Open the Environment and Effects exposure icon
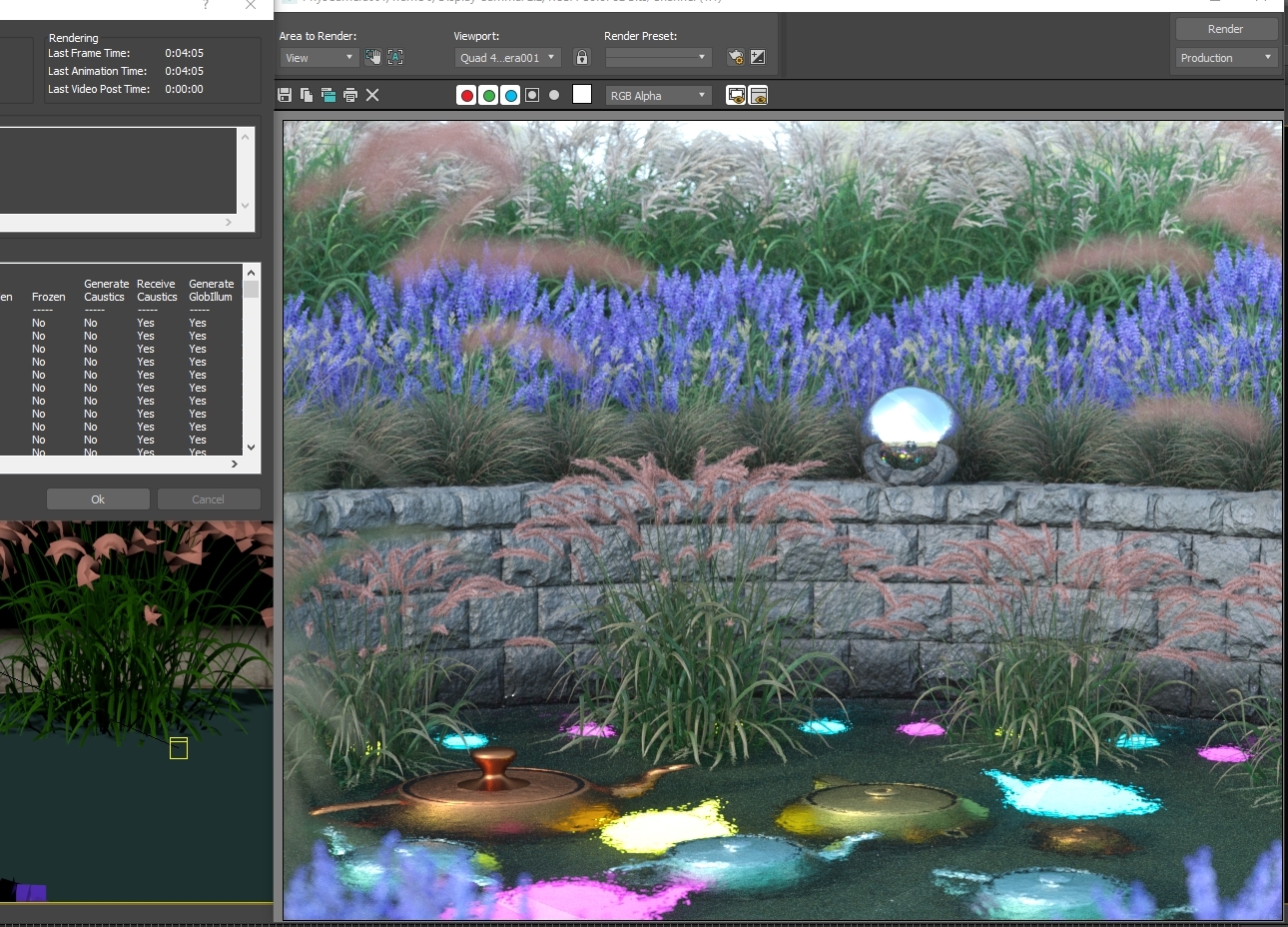The image size is (1288, 927). click(758, 57)
